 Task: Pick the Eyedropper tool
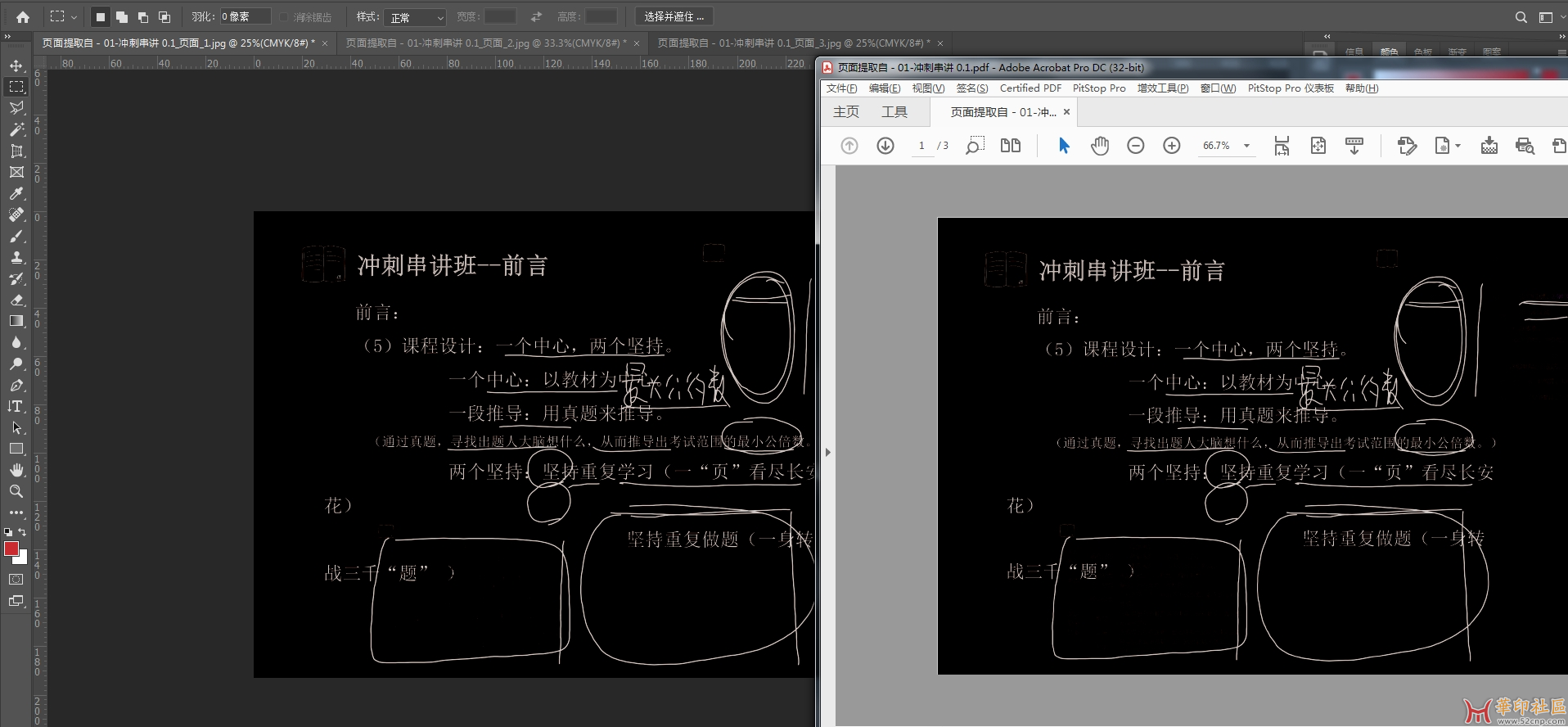click(16, 193)
